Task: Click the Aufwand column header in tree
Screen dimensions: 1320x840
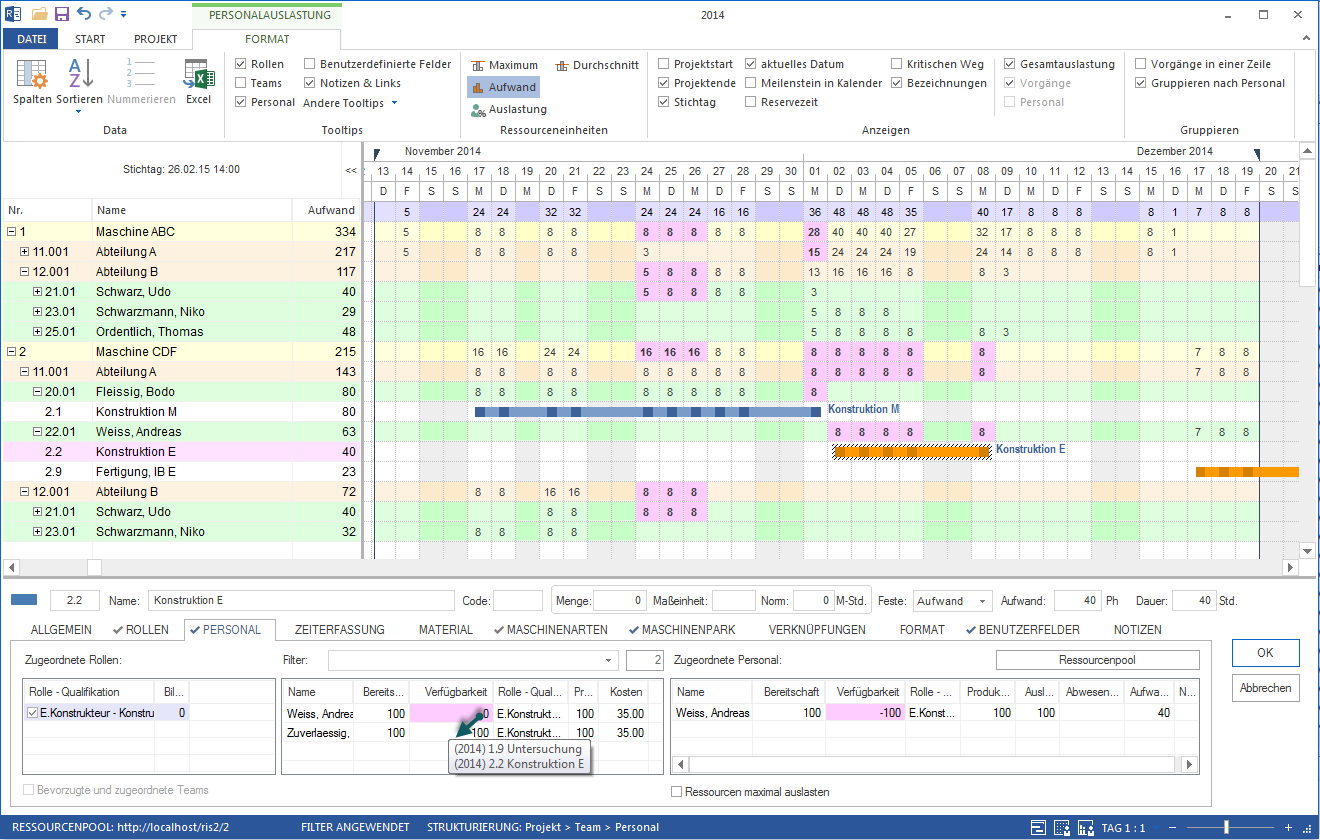Action: pyautogui.click(x=326, y=210)
